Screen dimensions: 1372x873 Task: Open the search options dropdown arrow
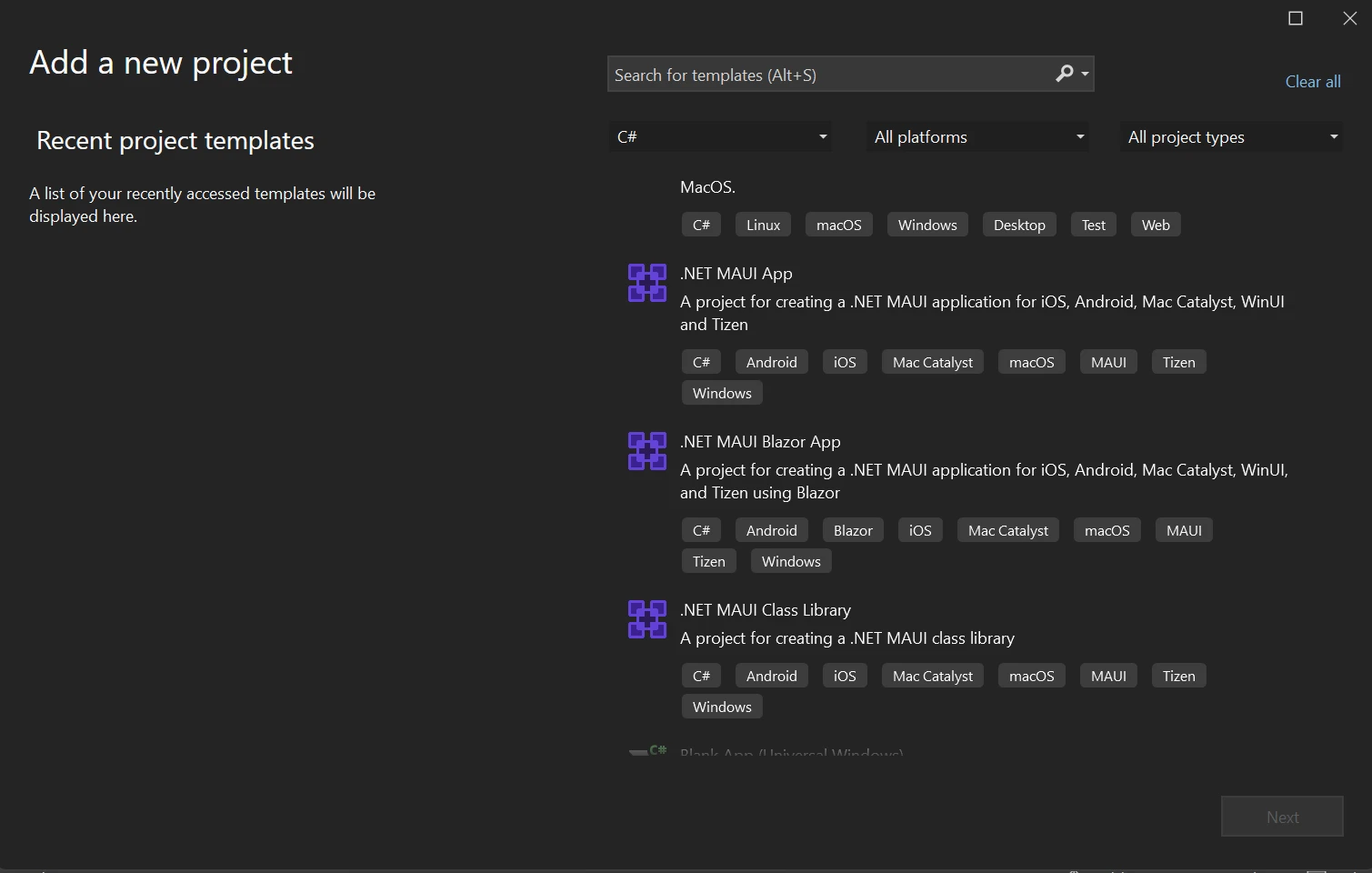click(1085, 75)
